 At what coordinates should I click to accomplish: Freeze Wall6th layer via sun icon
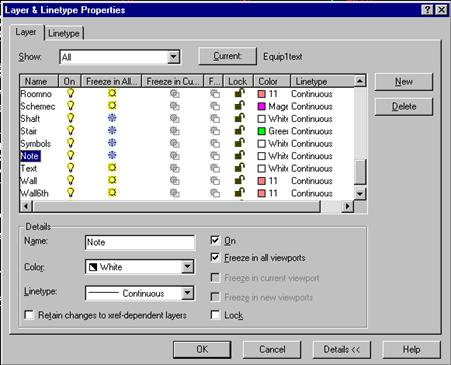pos(112,193)
